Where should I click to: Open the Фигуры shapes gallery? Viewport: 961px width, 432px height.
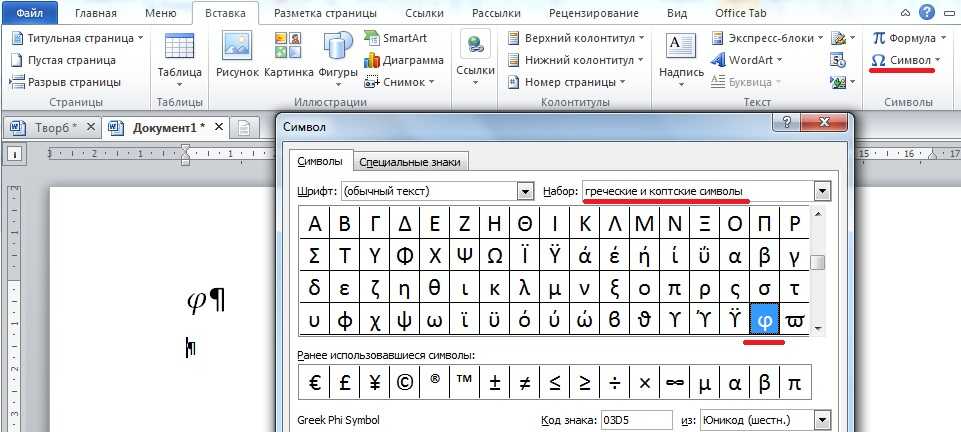coord(337,60)
